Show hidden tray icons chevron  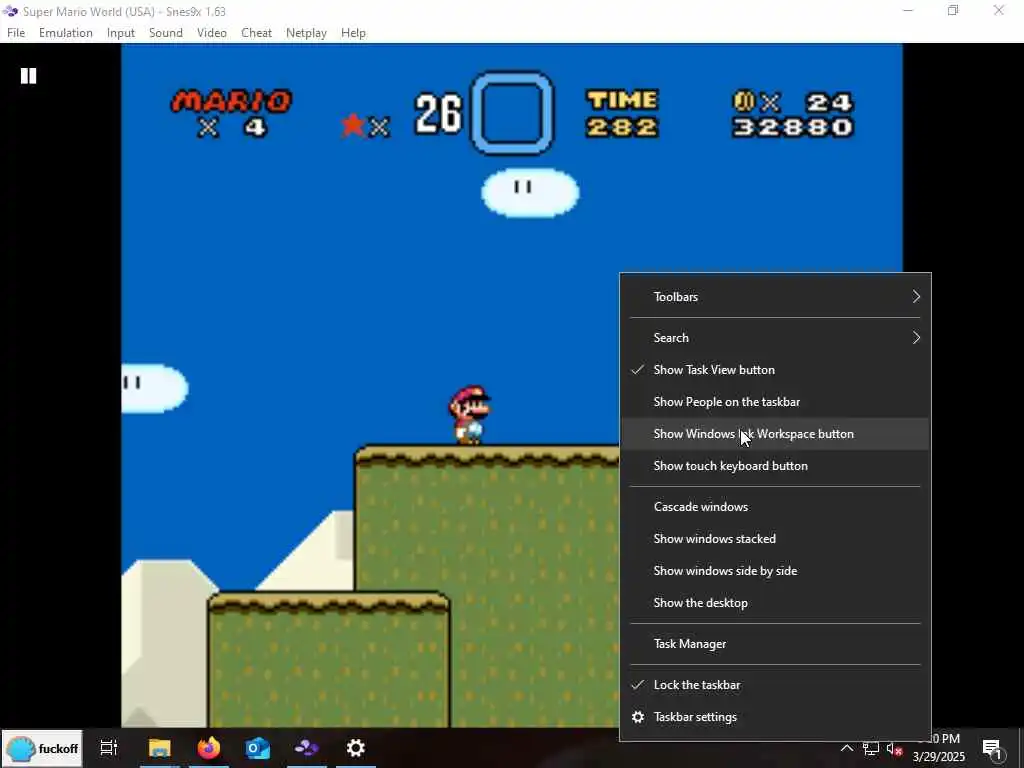click(846, 748)
